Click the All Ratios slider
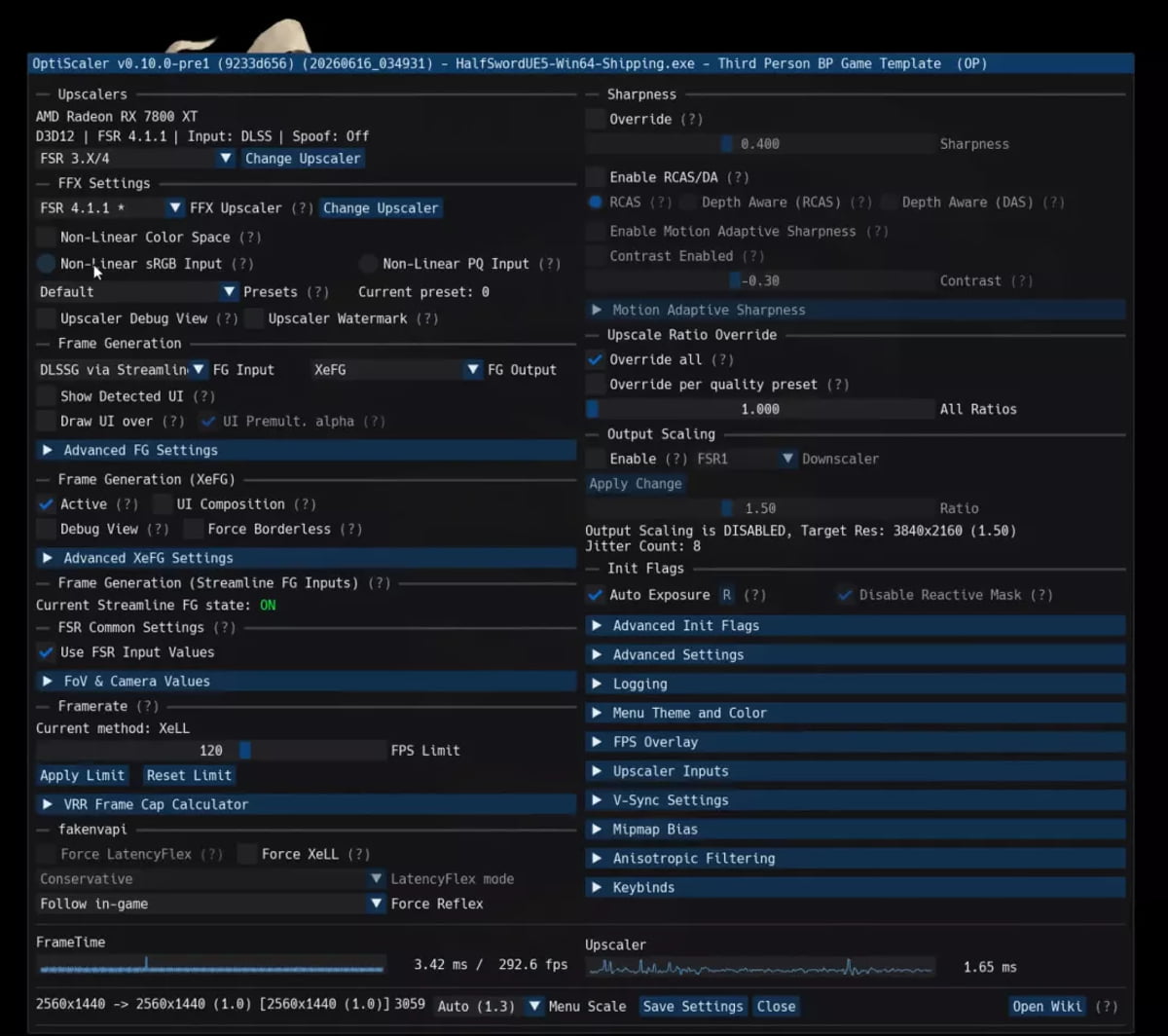 click(760, 409)
